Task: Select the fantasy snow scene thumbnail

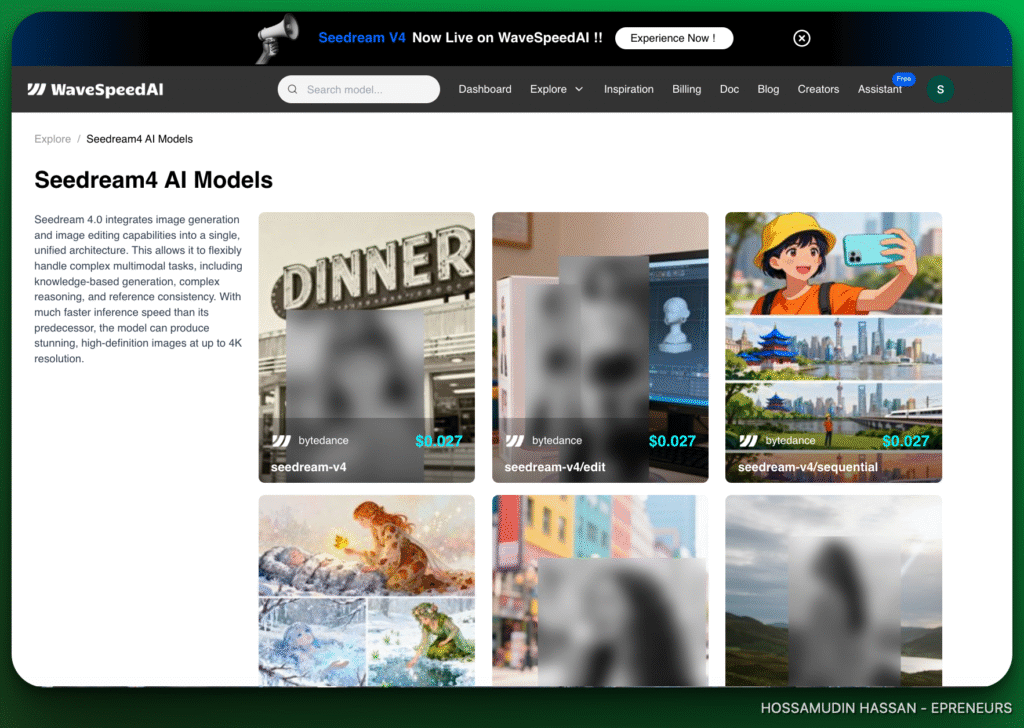Action: click(x=366, y=590)
